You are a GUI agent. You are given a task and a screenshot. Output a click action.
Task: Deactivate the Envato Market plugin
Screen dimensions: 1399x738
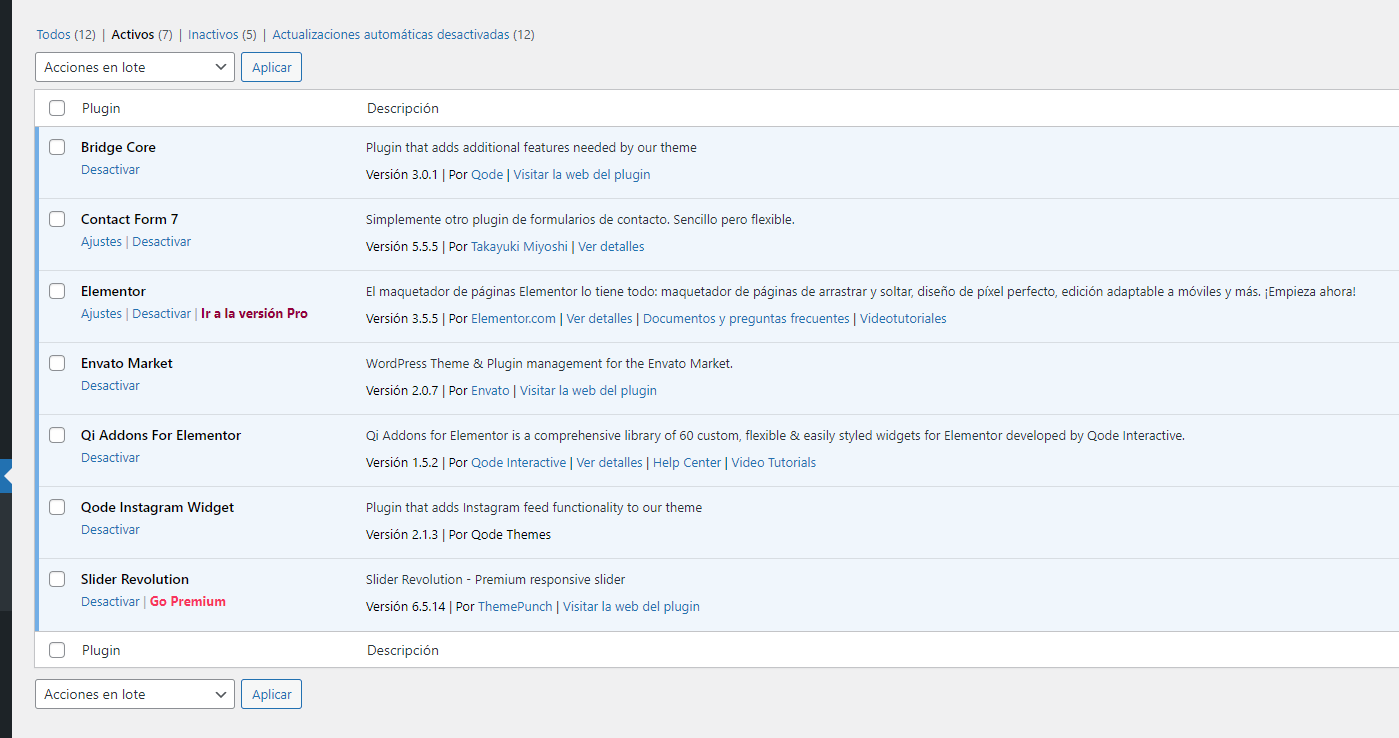click(x=110, y=386)
